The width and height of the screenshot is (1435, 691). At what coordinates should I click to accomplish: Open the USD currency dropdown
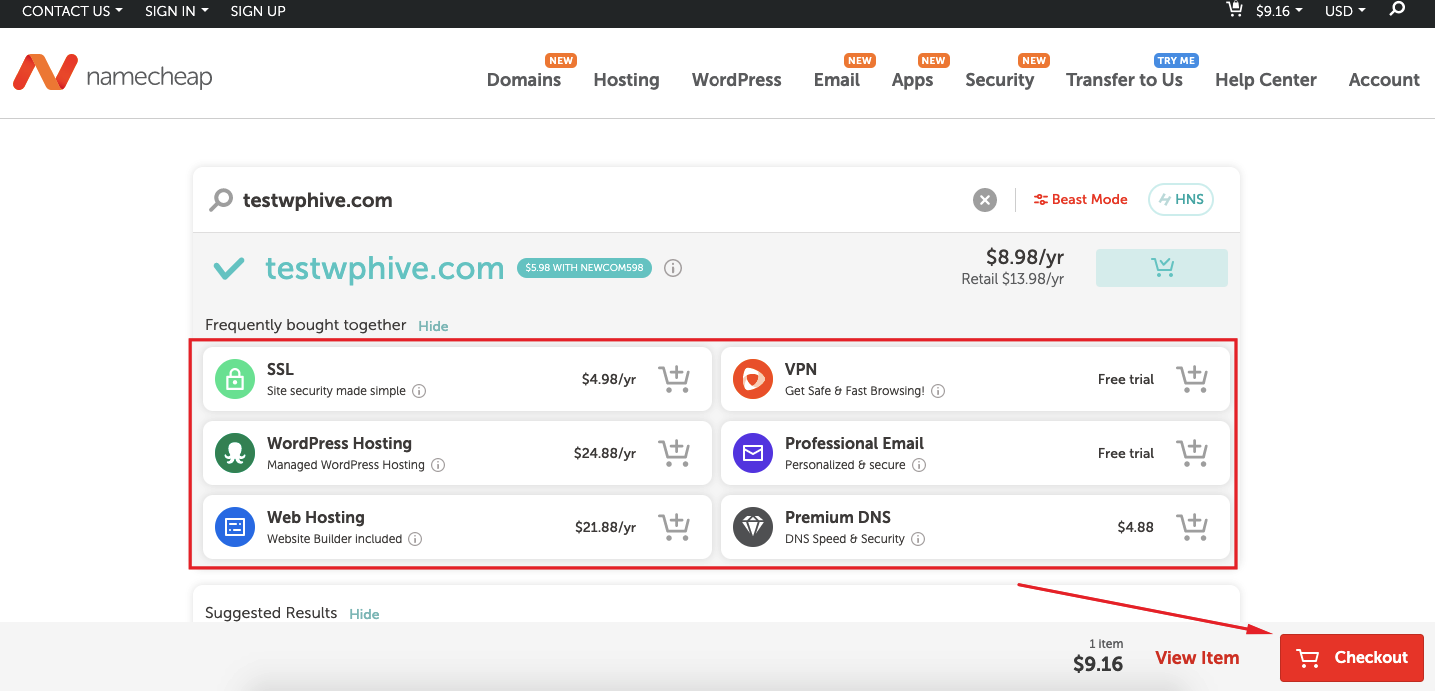1344,11
